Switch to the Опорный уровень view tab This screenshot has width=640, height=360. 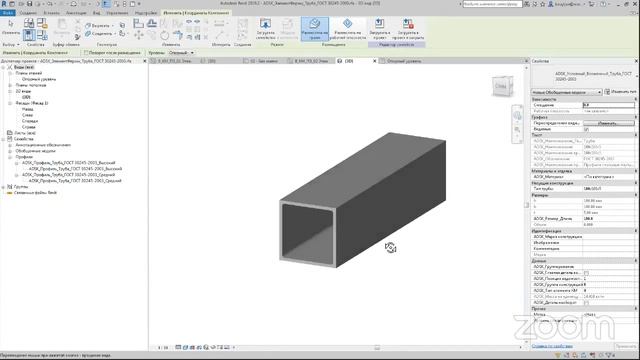tap(404, 61)
